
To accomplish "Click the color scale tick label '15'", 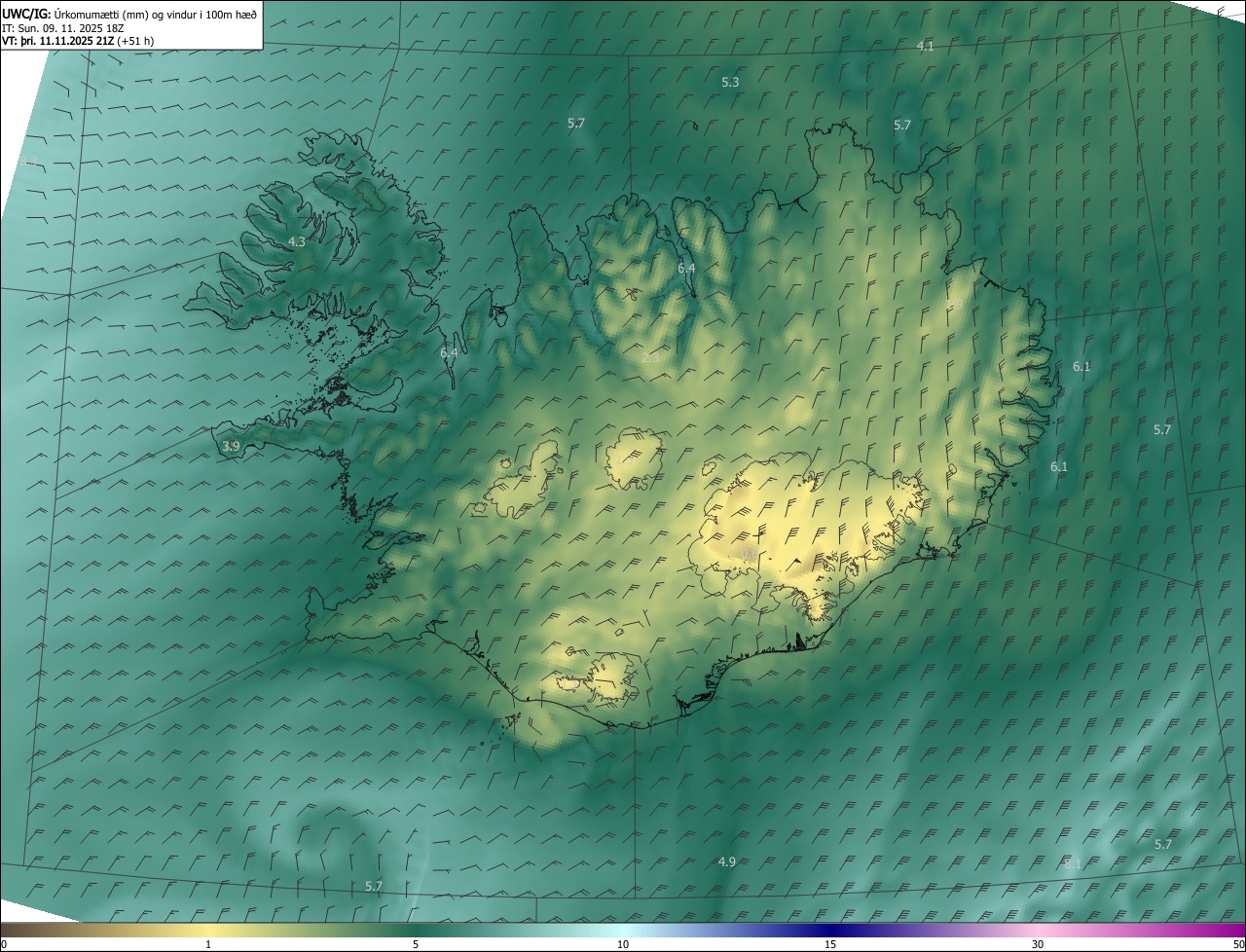I will (x=830, y=944).
